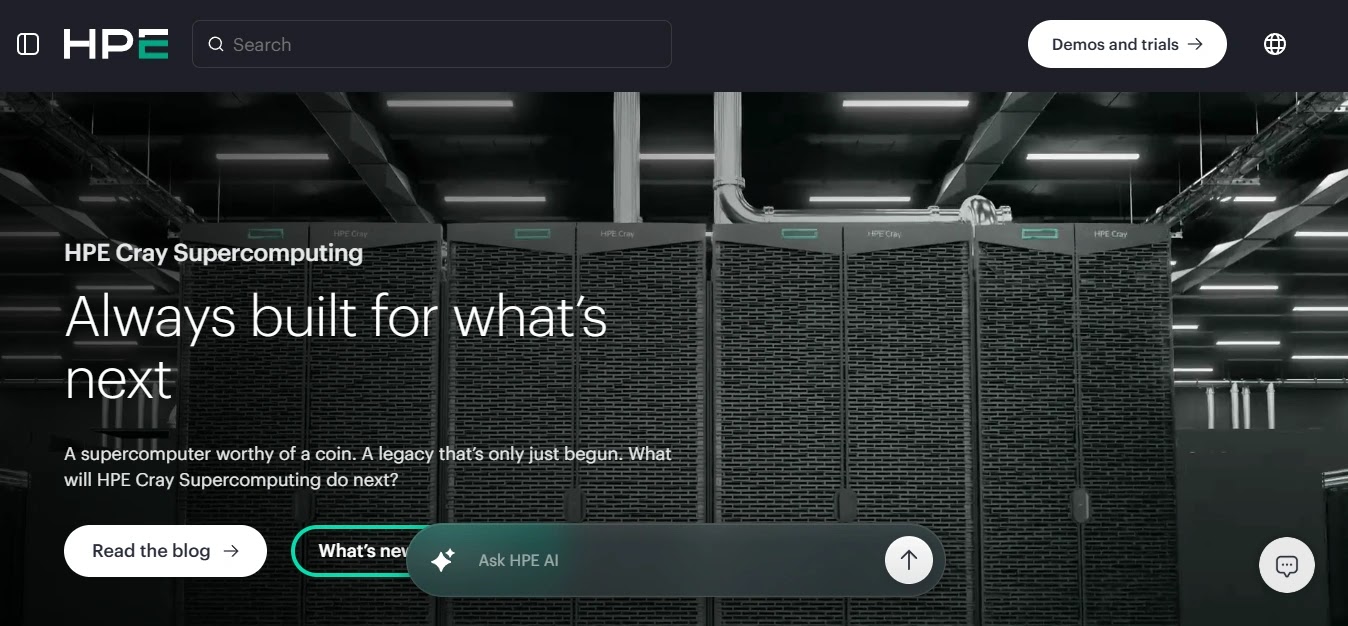Screen dimensions: 1348x626
Task: Click the Always built for what's next headline
Action: point(336,348)
